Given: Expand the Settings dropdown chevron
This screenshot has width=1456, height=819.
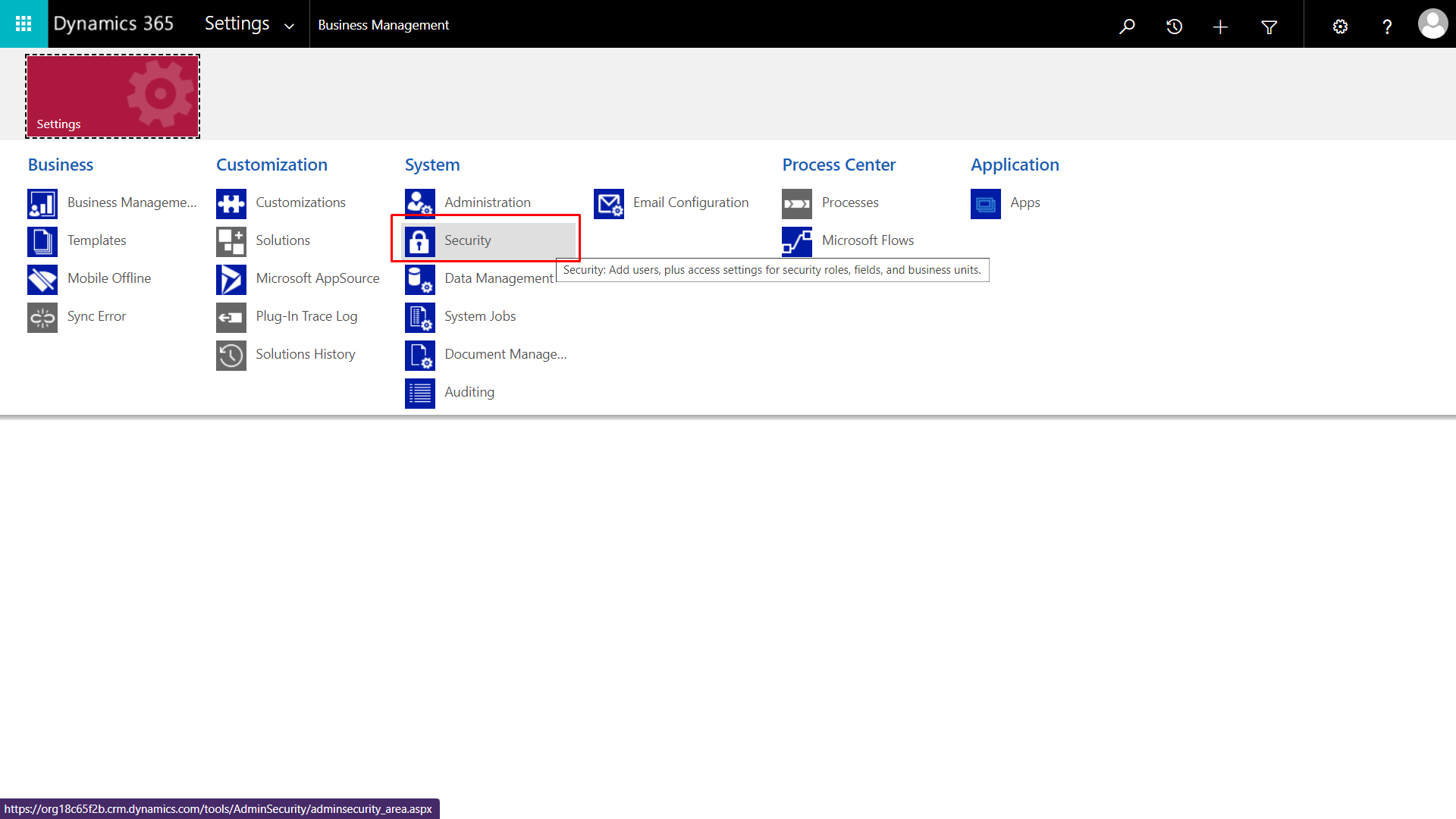Looking at the screenshot, I should pos(289,26).
